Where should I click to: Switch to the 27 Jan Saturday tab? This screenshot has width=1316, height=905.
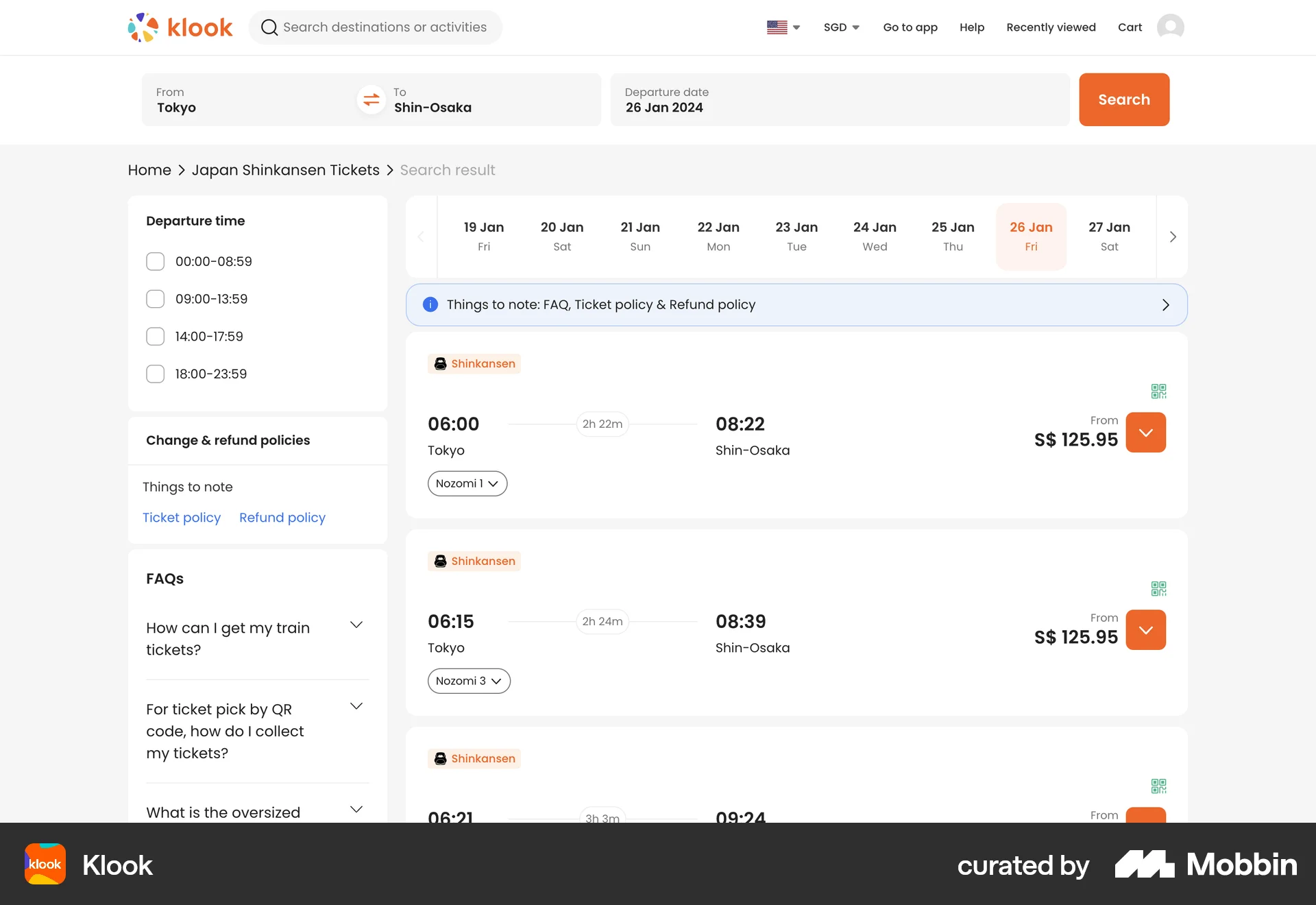(x=1110, y=236)
